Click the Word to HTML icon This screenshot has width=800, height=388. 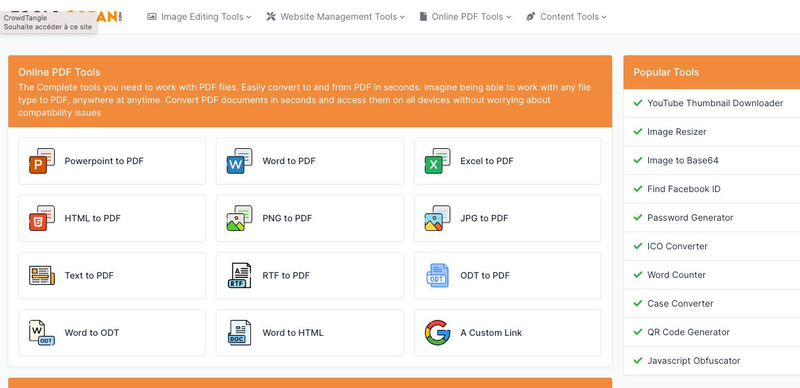(x=240, y=332)
